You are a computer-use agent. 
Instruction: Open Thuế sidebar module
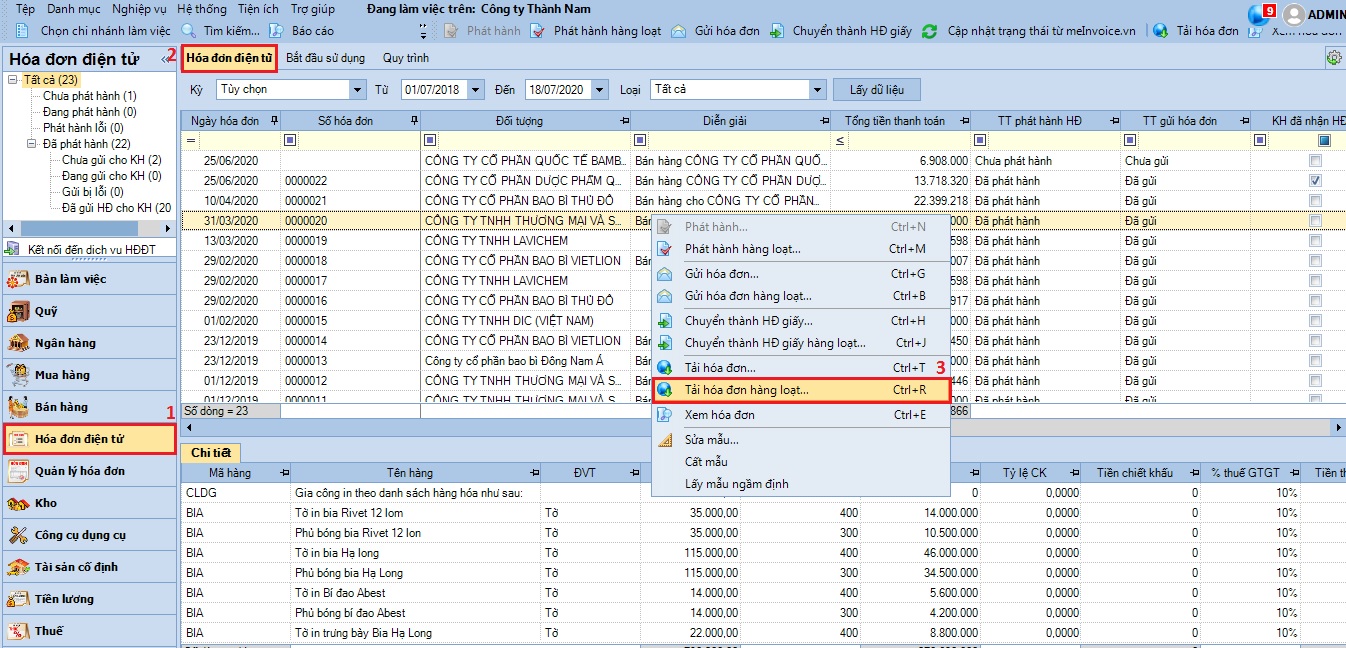point(89,631)
